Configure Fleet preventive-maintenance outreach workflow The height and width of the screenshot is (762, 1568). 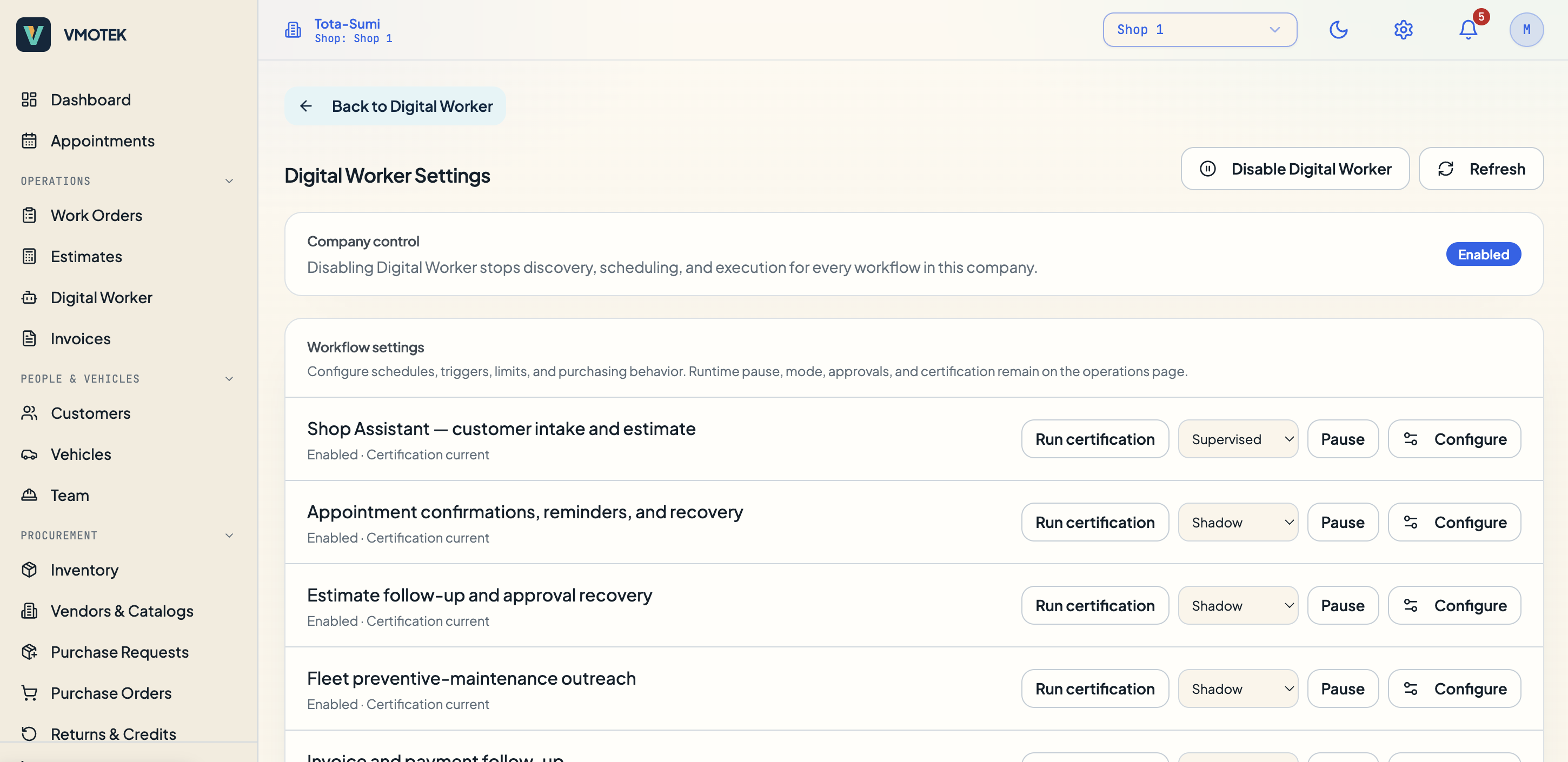click(x=1454, y=689)
